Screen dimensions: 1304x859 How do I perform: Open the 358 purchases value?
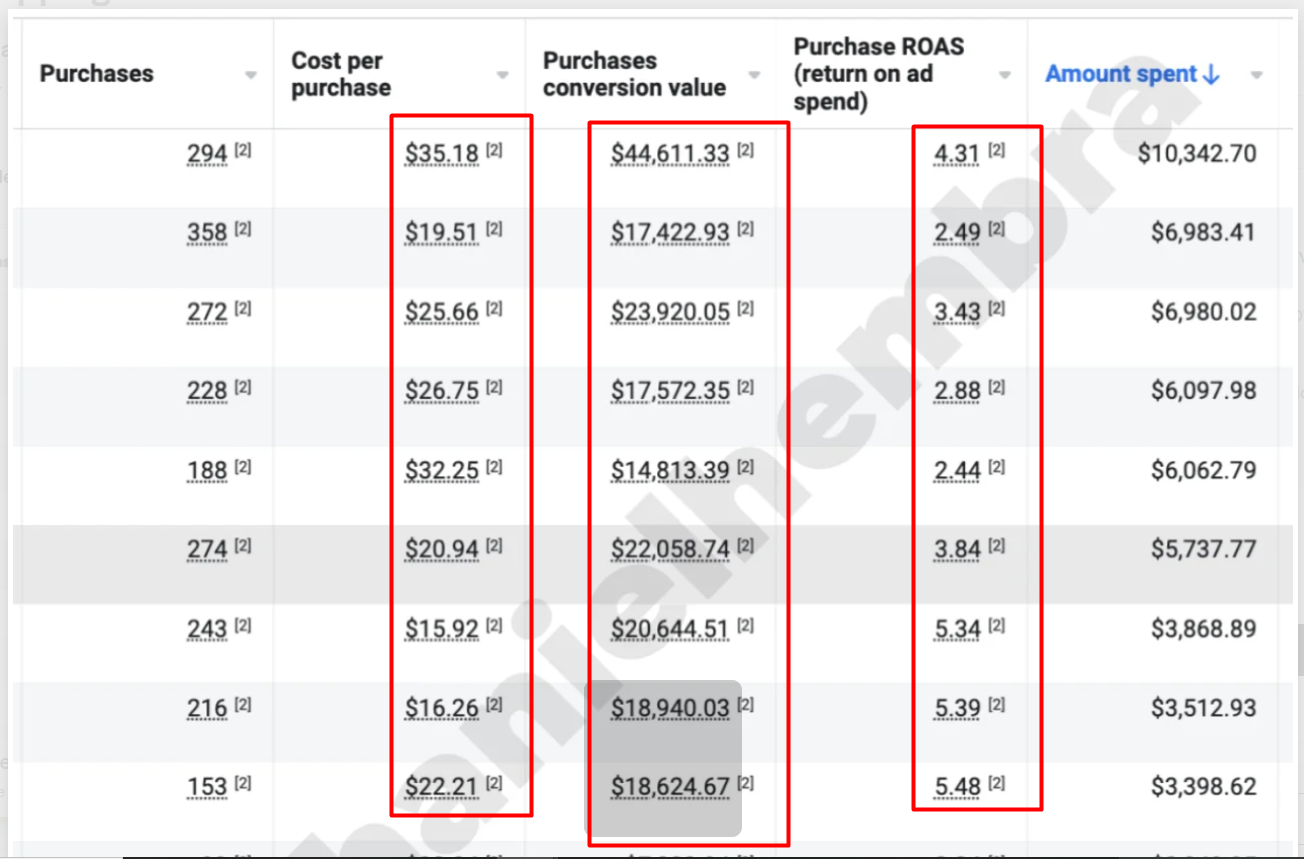click(207, 233)
